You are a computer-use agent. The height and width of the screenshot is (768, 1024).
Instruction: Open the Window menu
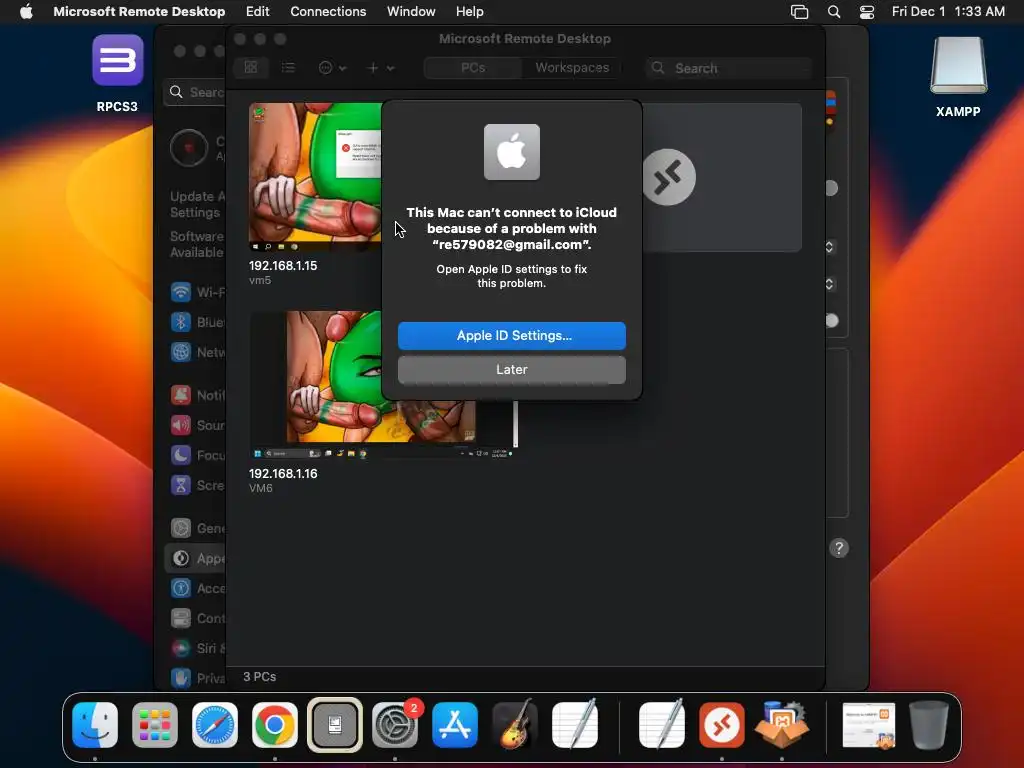pyautogui.click(x=411, y=12)
